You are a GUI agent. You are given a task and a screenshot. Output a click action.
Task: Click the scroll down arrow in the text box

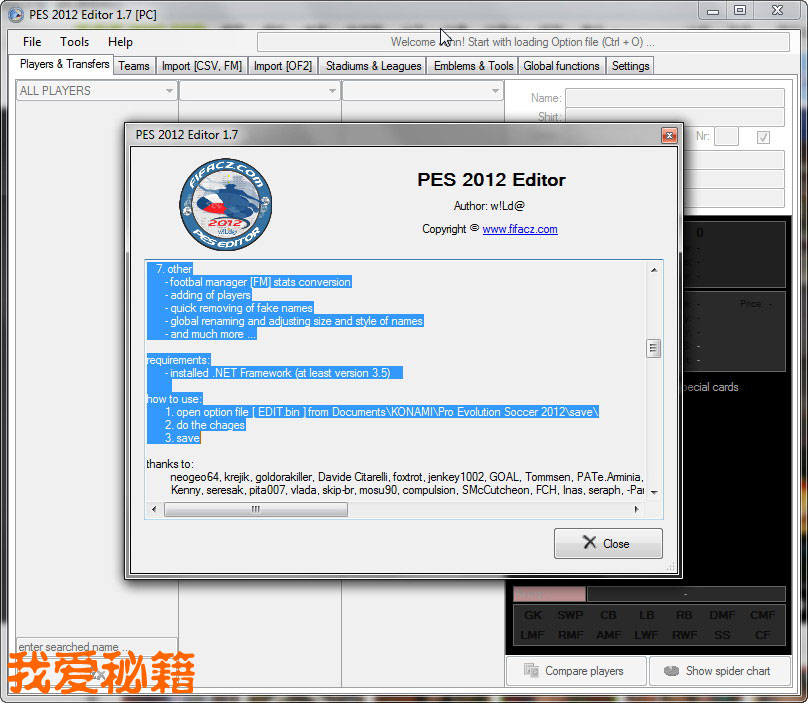point(654,492)
